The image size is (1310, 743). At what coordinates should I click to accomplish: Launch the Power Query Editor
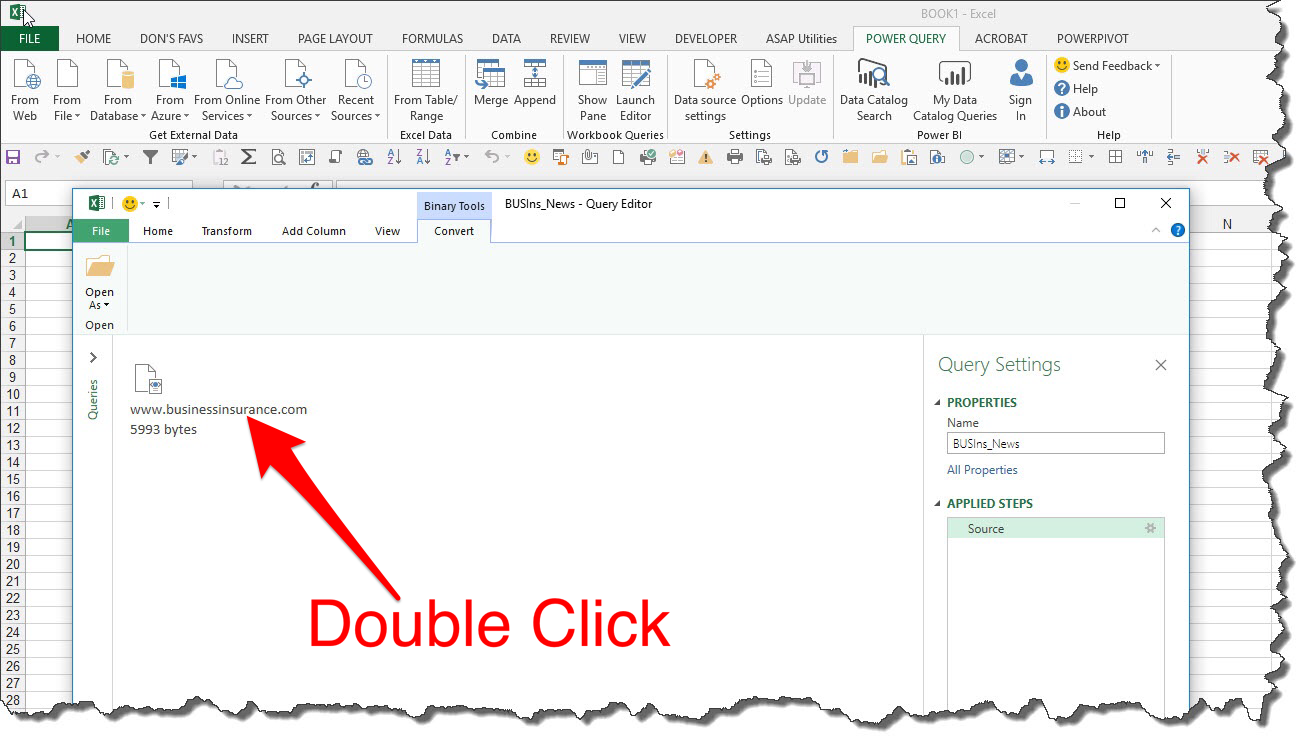pyautogui.click(x=636, y=88)
